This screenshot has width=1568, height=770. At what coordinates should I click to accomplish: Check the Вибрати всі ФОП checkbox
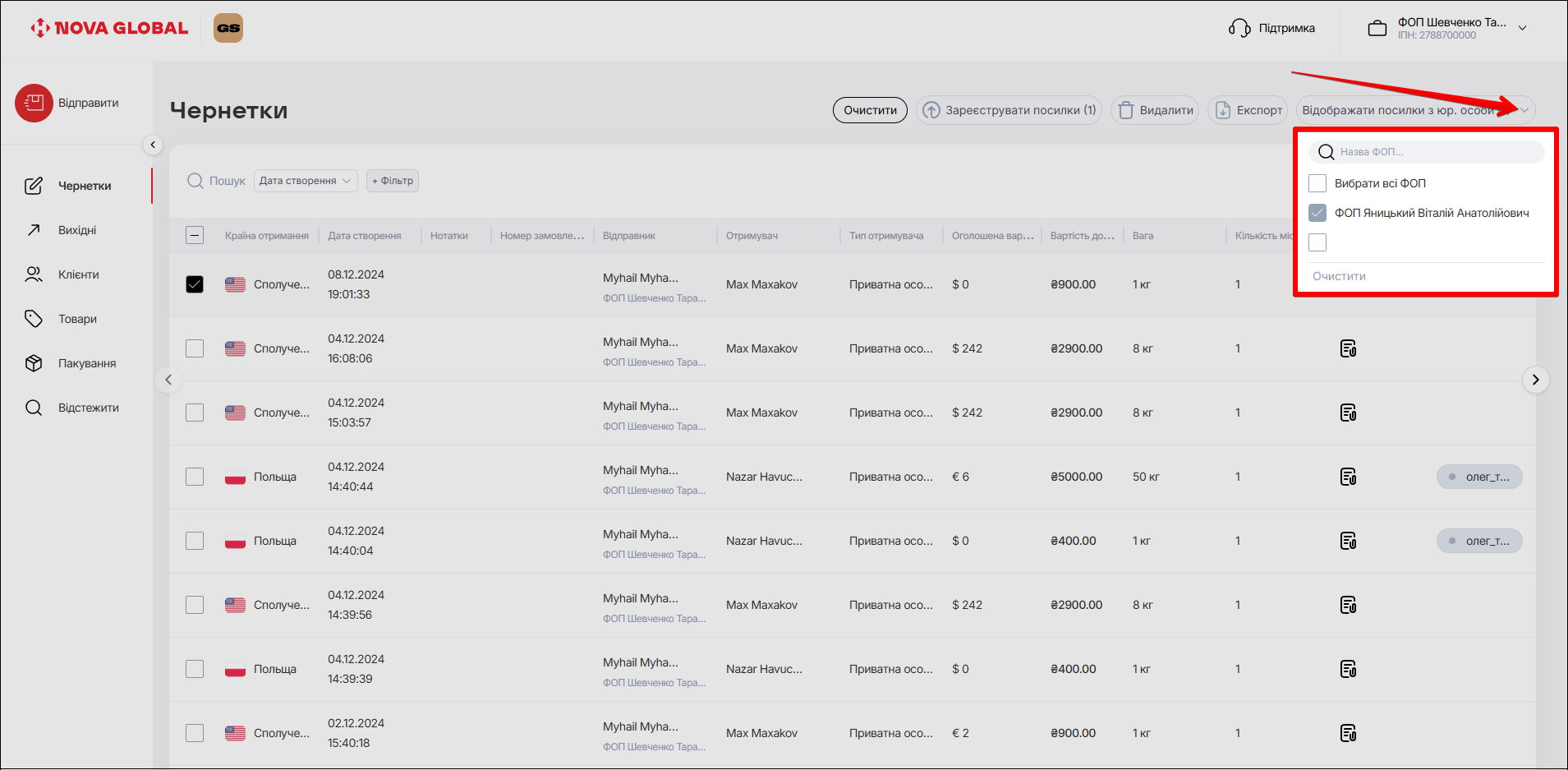point(1317,183)
